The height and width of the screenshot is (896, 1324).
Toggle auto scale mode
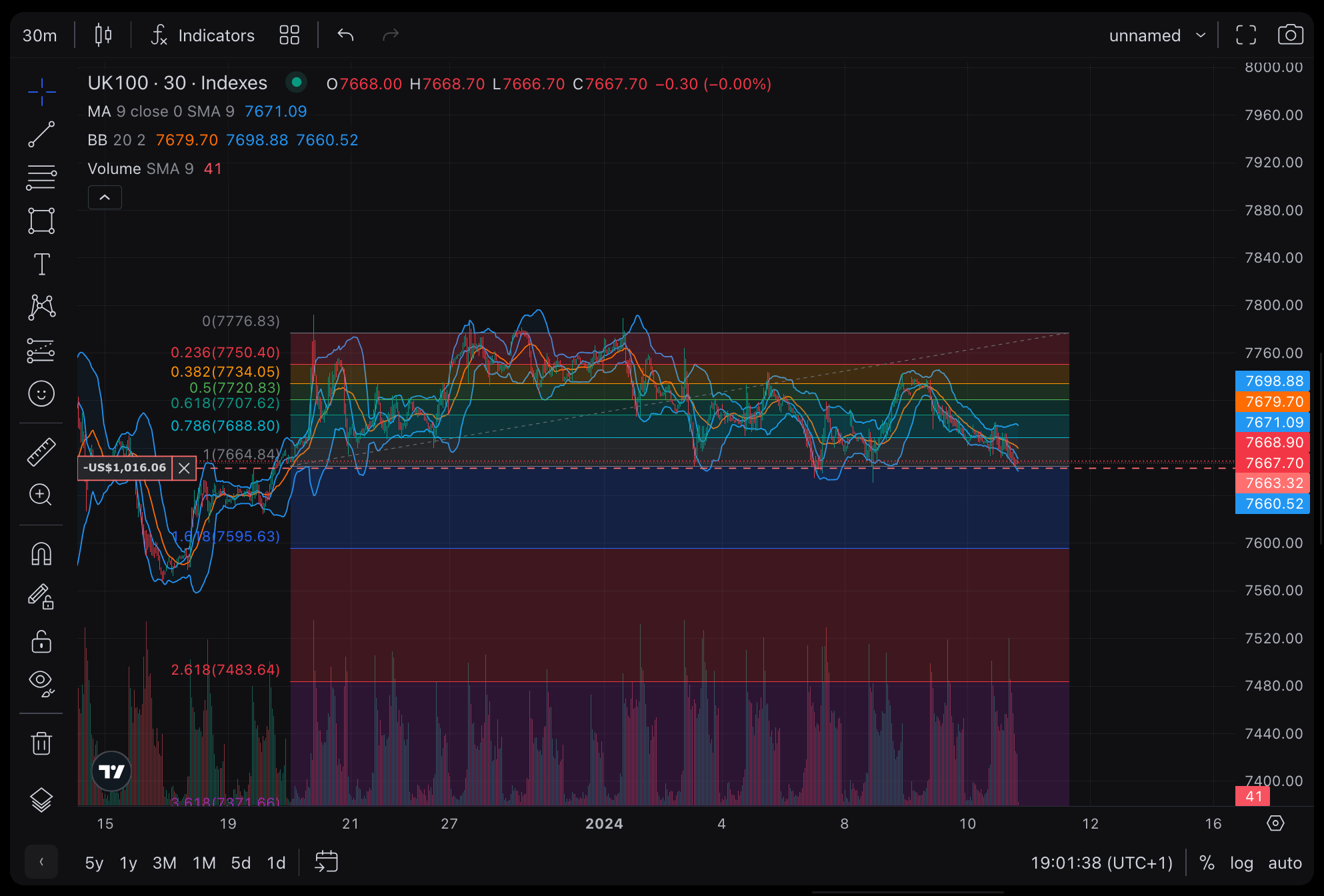click(x=1285, y=863)
